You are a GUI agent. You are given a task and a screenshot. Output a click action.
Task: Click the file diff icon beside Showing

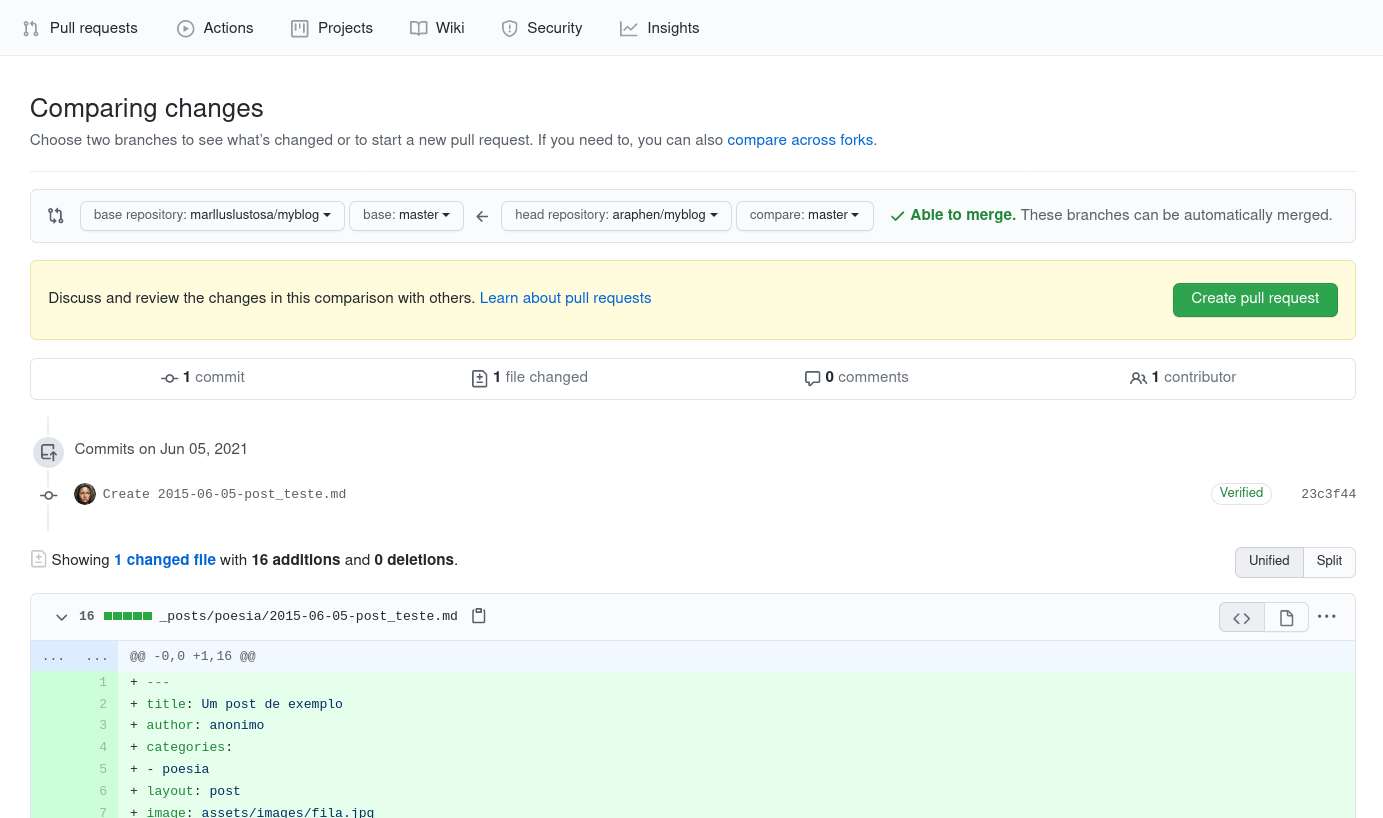(x=39, y=560)
